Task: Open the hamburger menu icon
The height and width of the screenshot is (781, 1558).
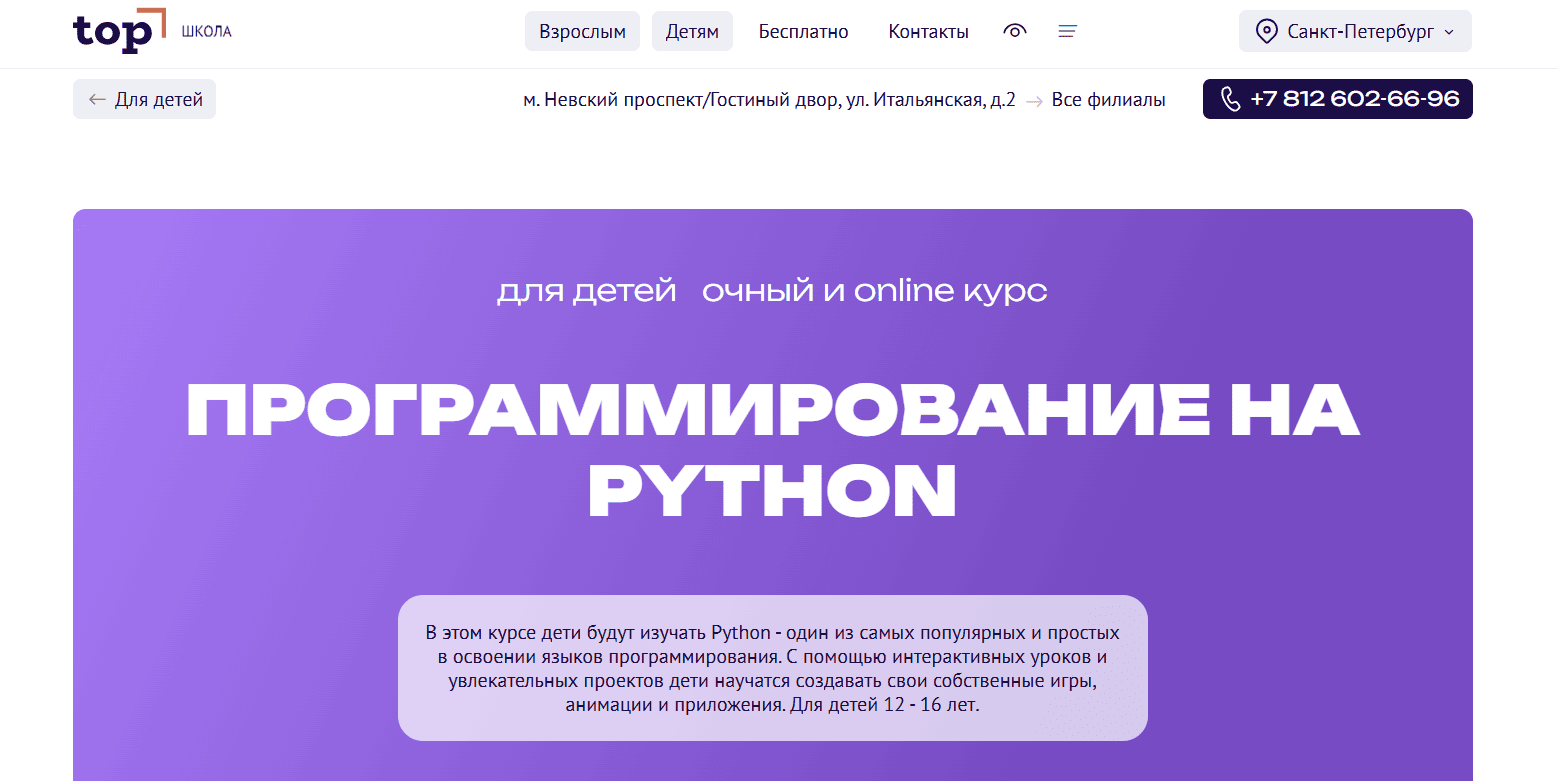Action: [1067, 31]
